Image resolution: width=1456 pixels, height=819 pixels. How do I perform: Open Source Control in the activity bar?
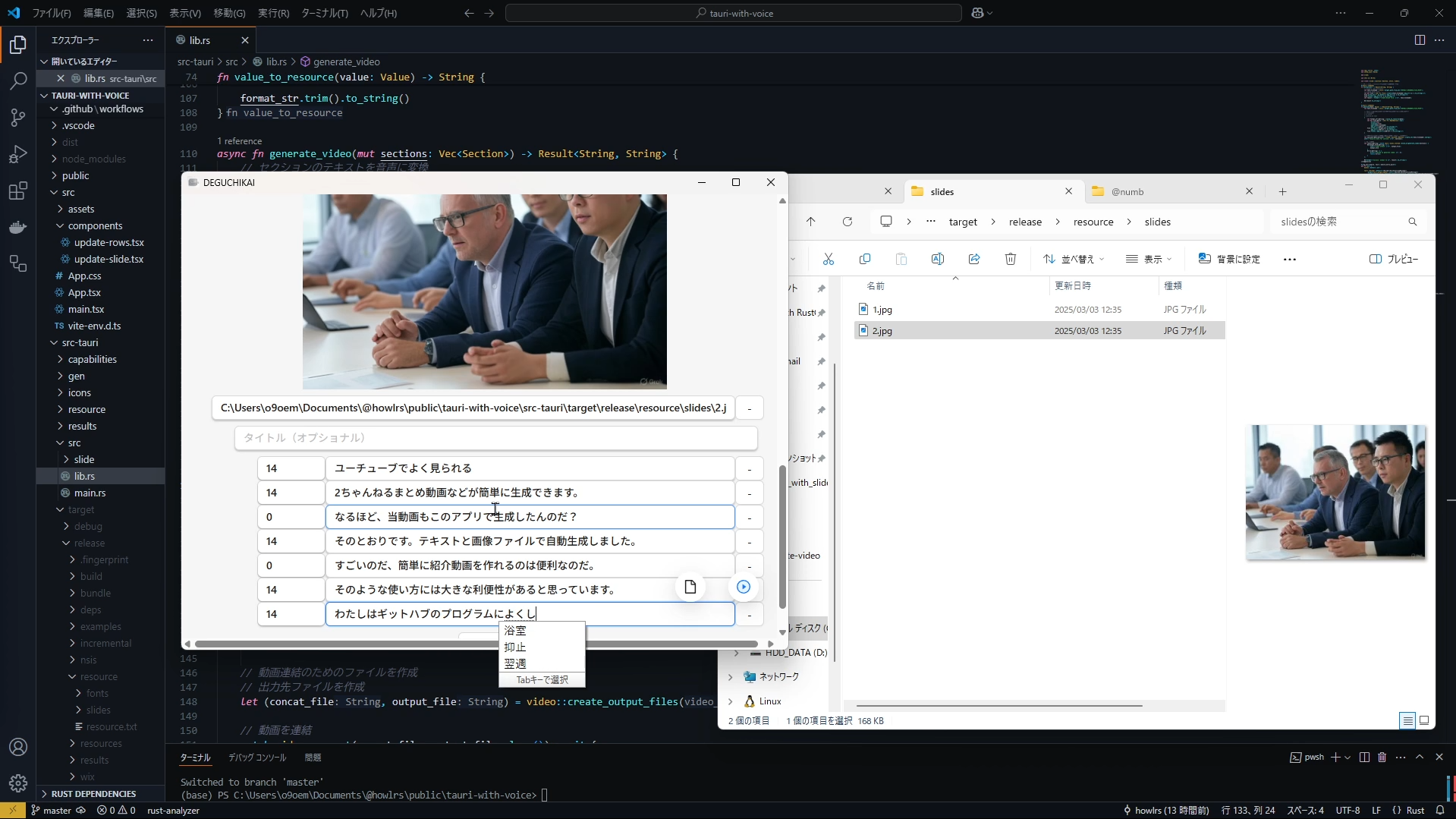(x=17, y=118)
